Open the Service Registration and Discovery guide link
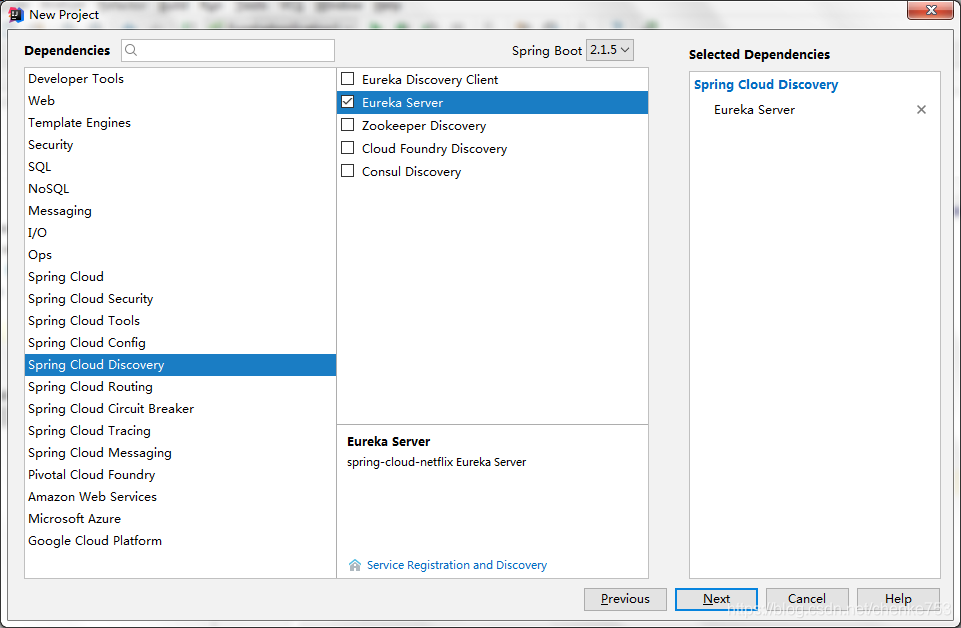This screenshot has height=628, width=961. pos(457,565)
